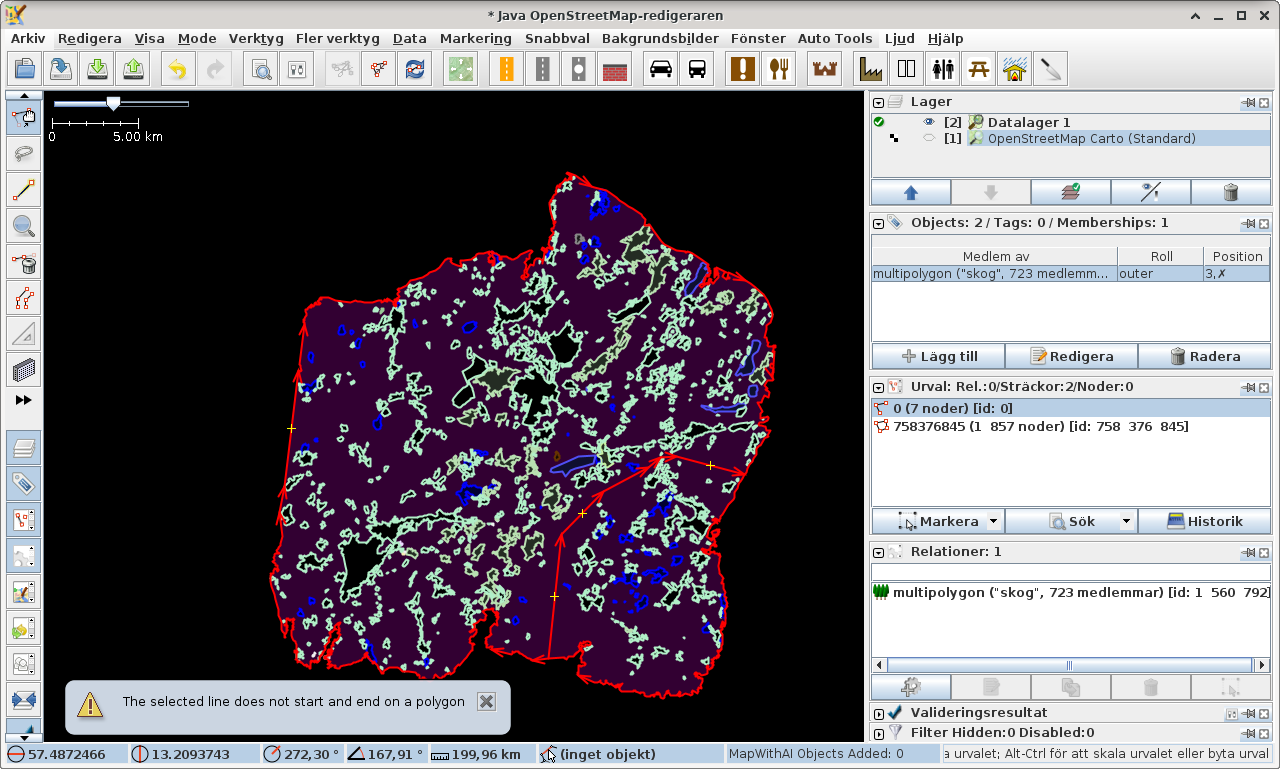Open the Sök button dropdown arrow
This screenshot has height=769, width=1280.
tap(1126, 521)
